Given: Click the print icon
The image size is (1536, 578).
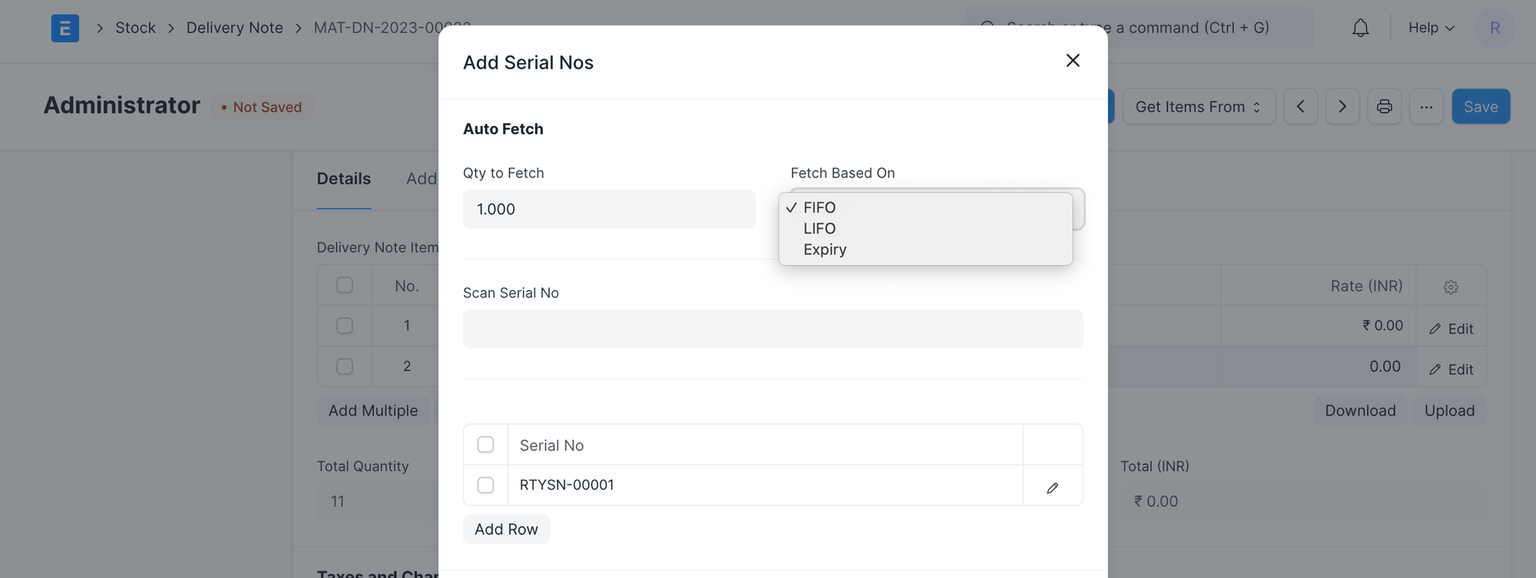Looking at the screenshot, I should [1384, 106].
